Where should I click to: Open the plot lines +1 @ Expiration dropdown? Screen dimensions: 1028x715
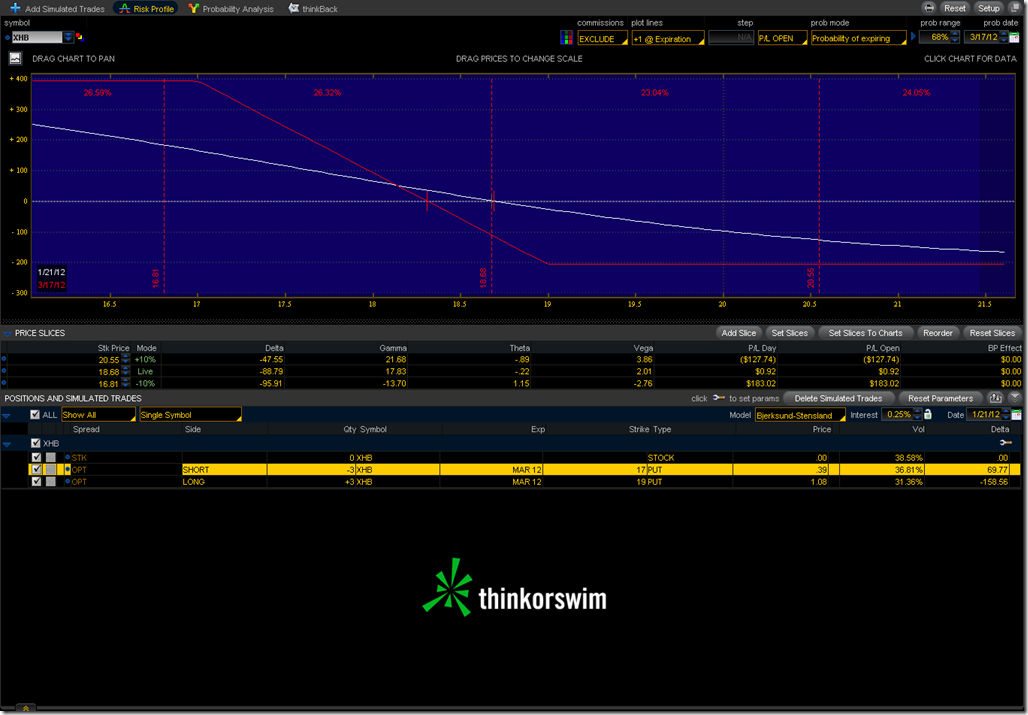(x=667, y=39)
